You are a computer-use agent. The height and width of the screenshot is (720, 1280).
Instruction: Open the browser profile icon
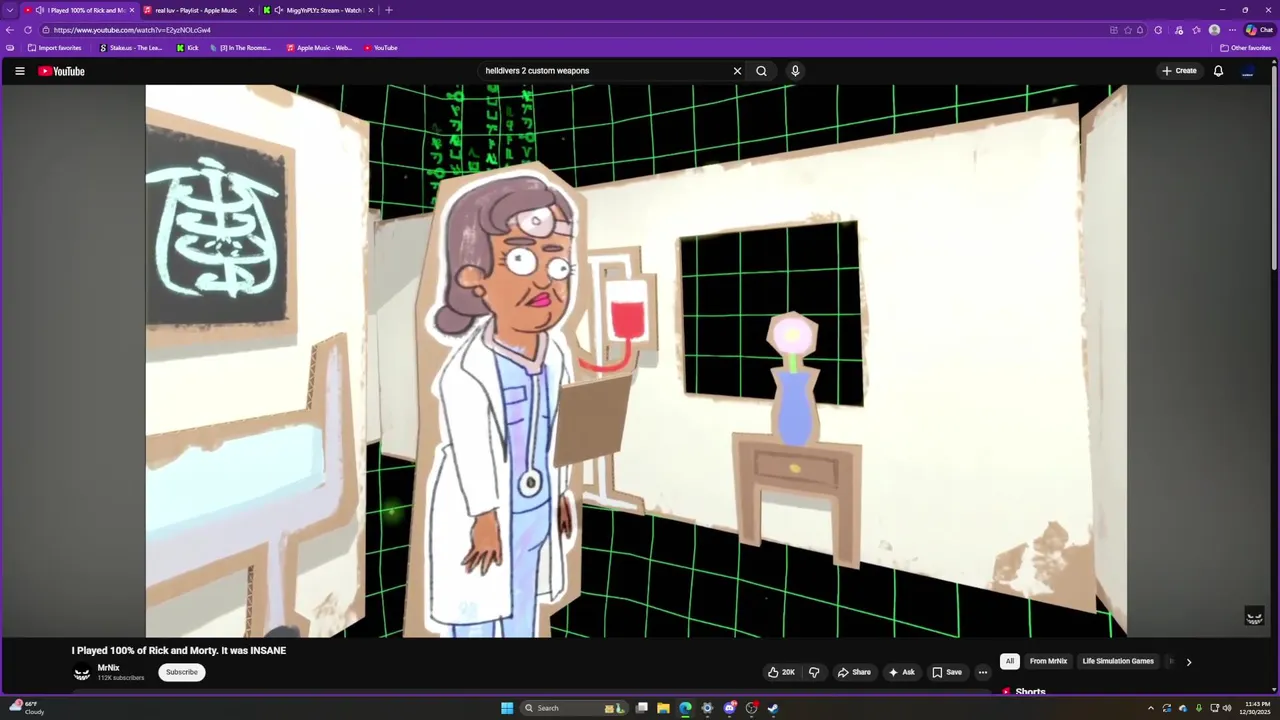1214,30
